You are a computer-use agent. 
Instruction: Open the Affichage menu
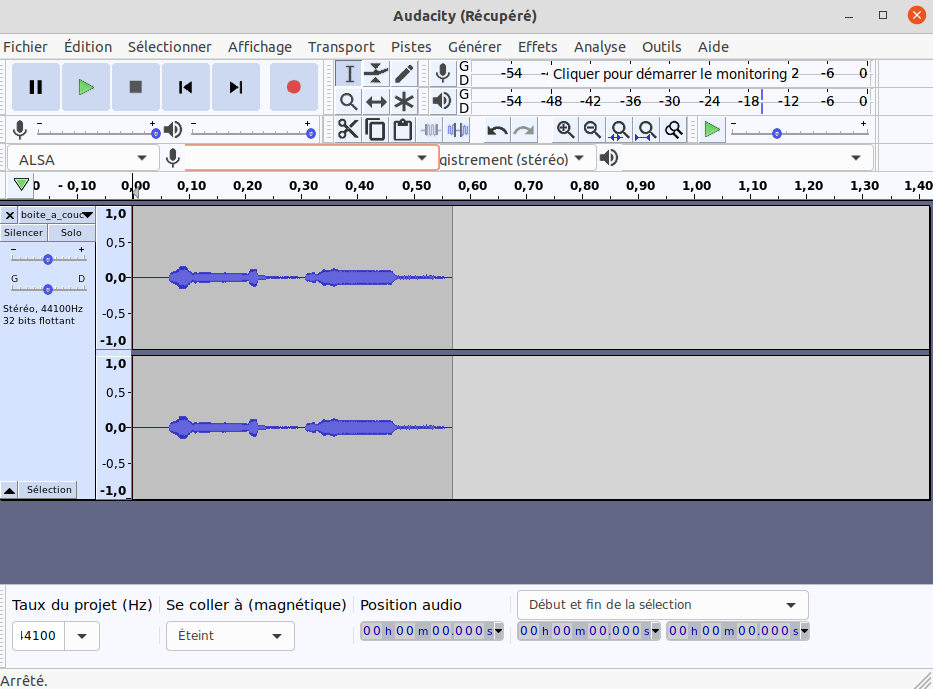tap(260, 47)
